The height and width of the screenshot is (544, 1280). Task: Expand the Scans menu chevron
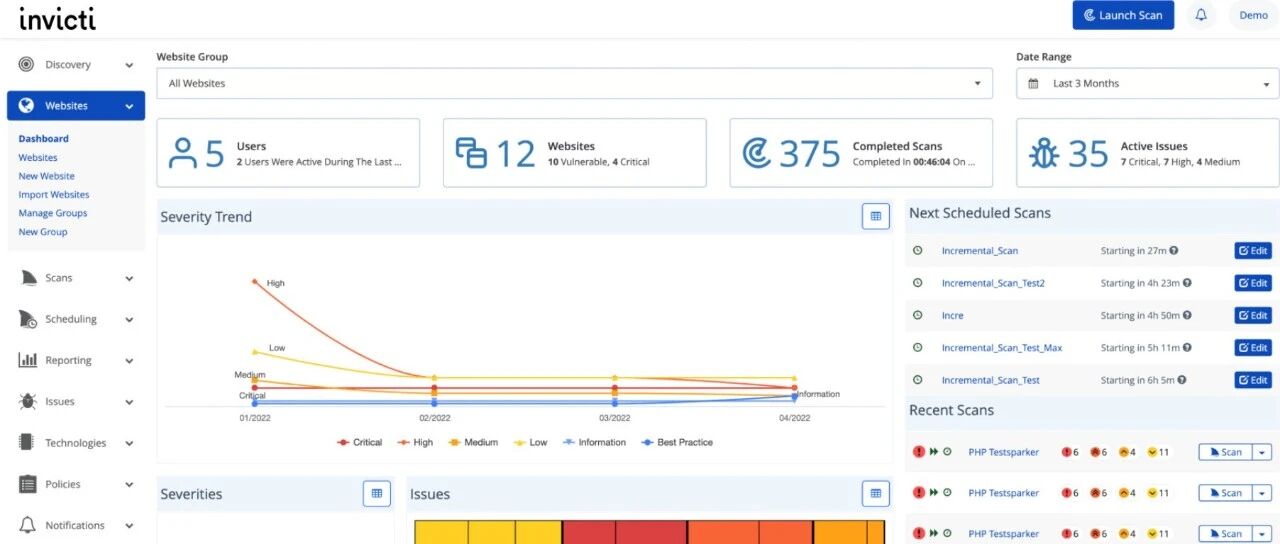tap(129, 278)
